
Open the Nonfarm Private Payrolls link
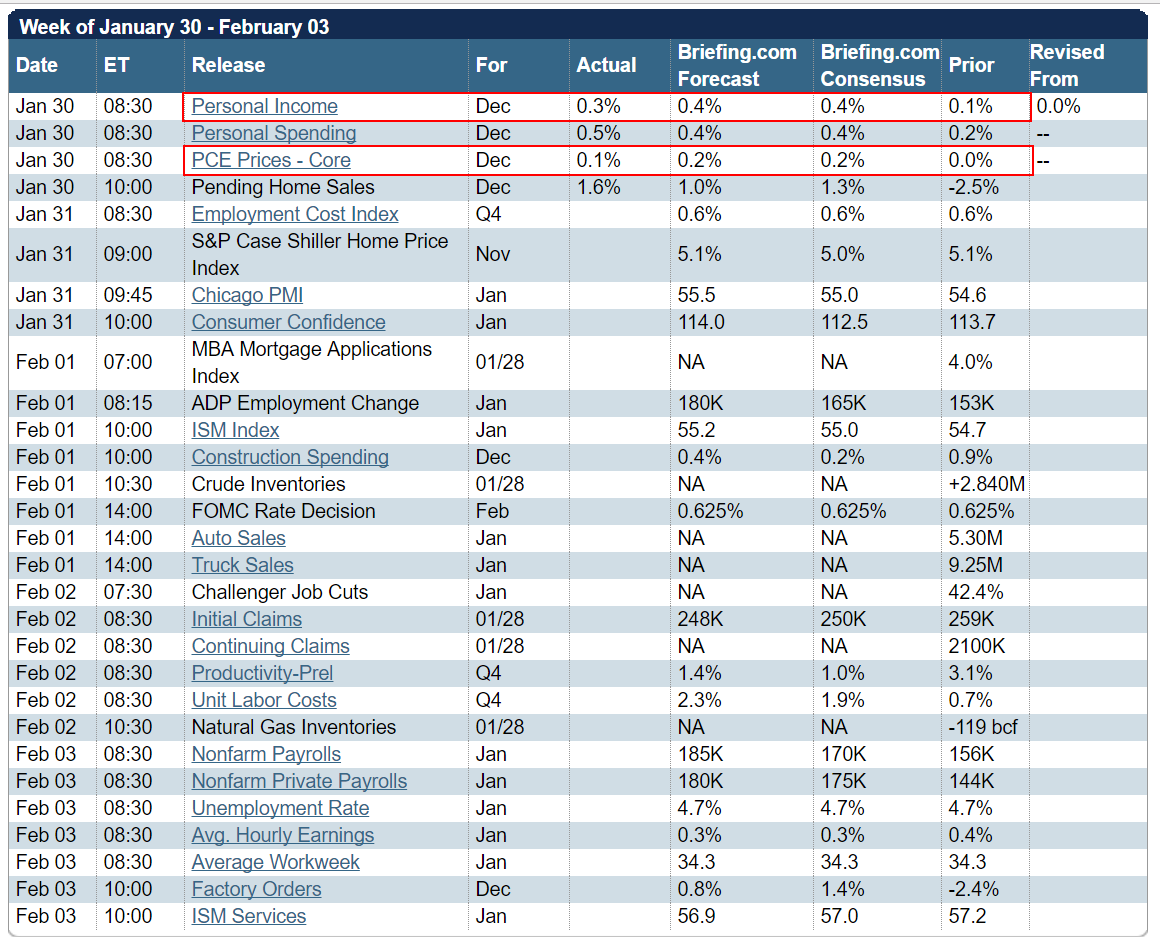click(299, 781)
